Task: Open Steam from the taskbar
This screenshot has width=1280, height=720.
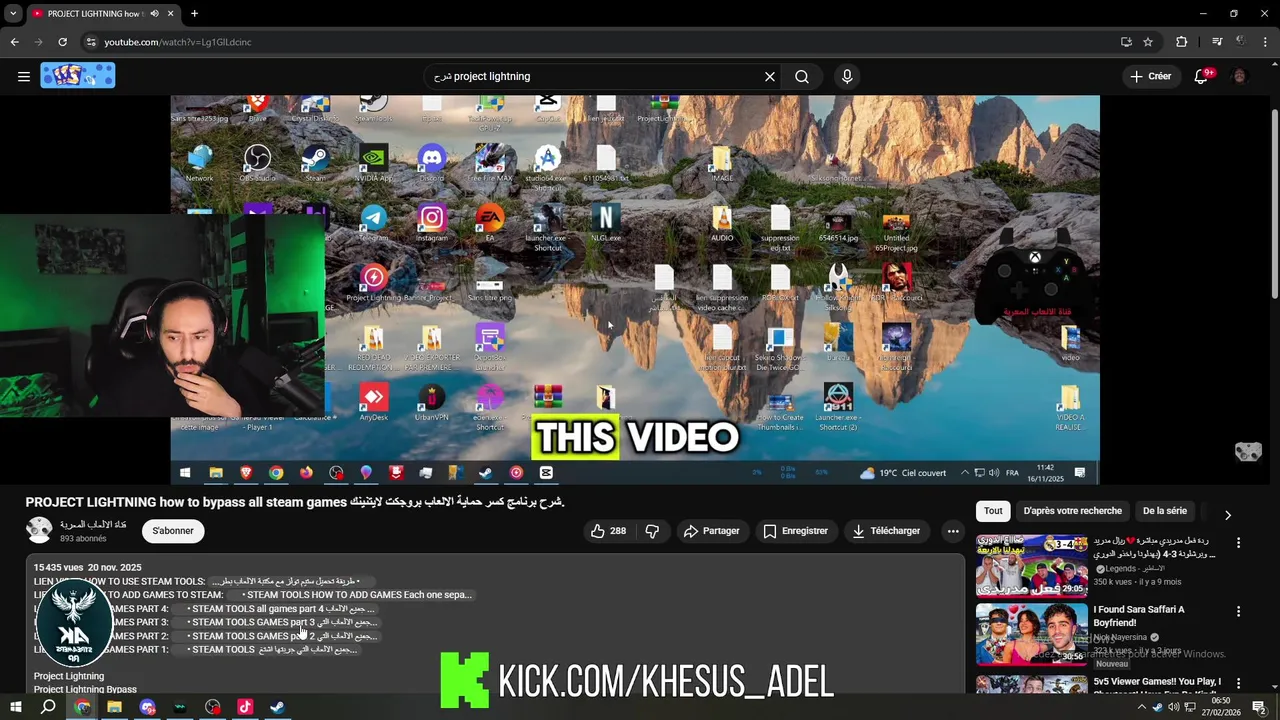Action: tap(278, 707)
